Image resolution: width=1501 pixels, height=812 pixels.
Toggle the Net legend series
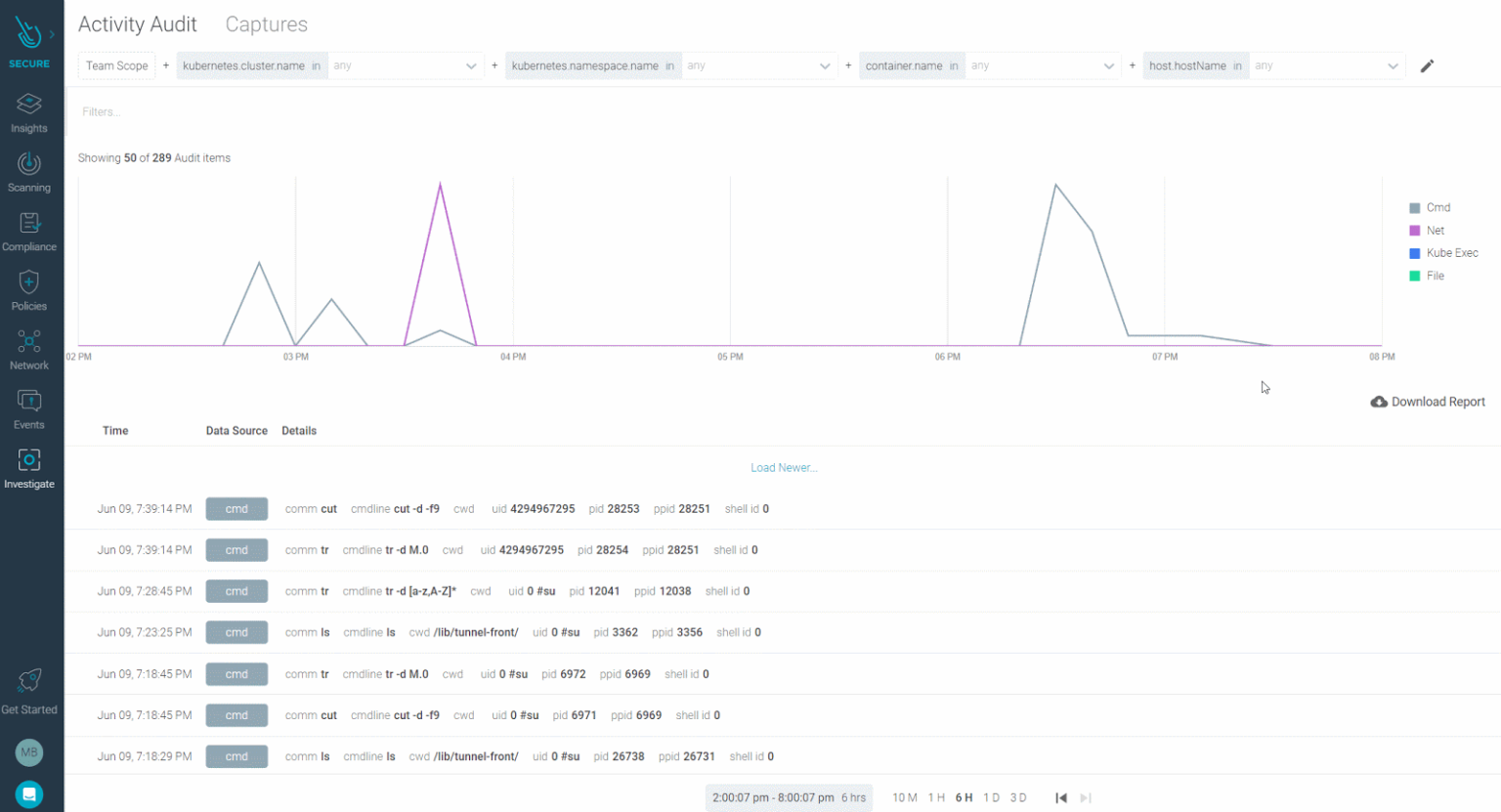pos(1435,231)
